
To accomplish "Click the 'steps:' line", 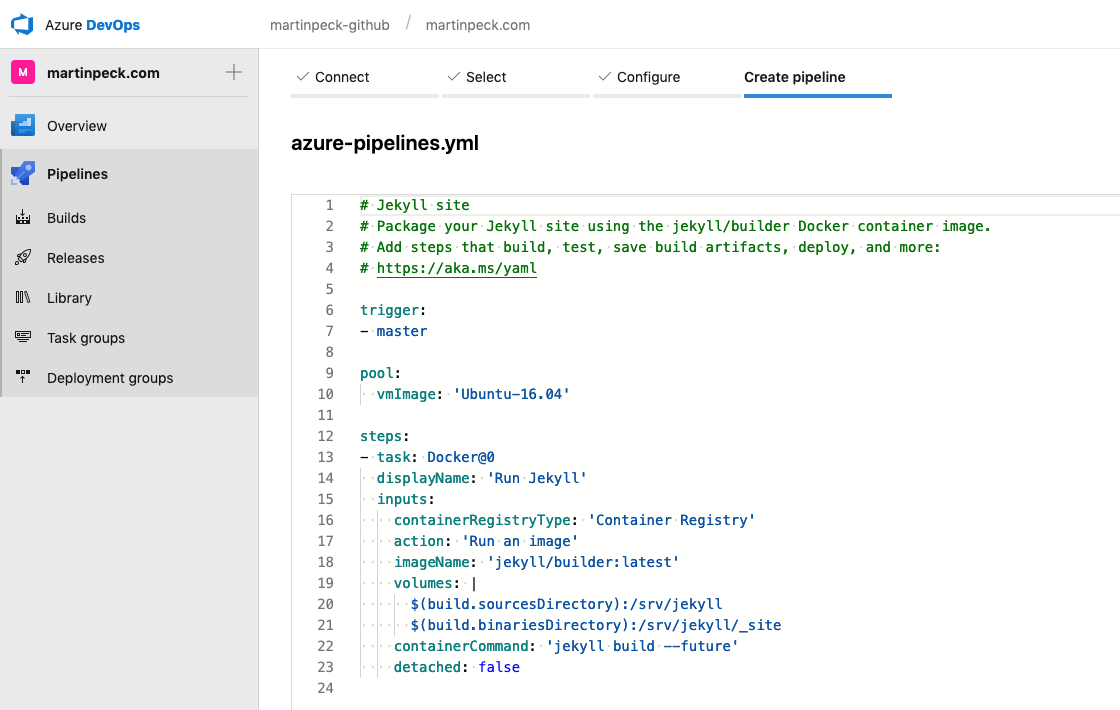I will point(384,436).
